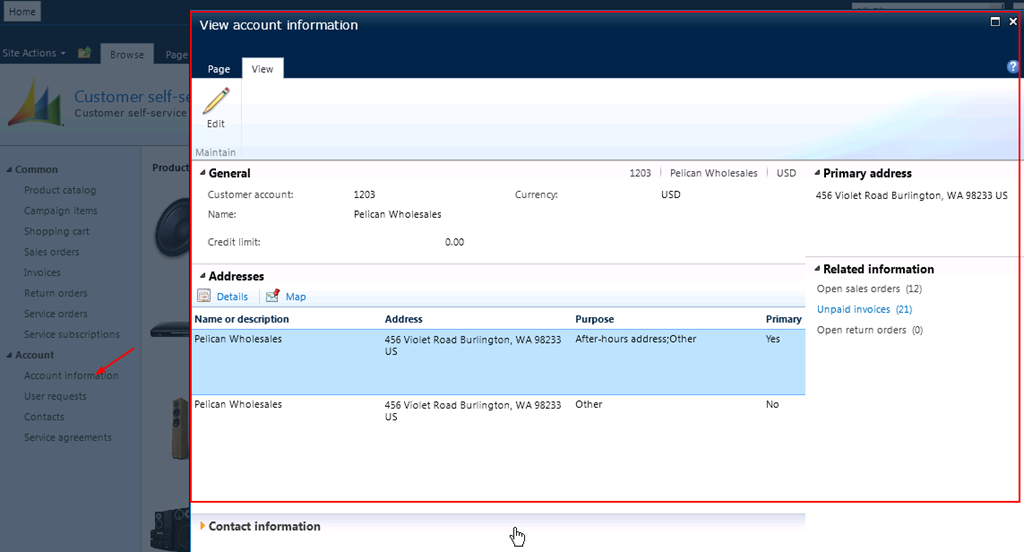Open the Open sales orders link
Image resolution: width=1024 pixels, height=552 pixels.
(x=858, y=289)
